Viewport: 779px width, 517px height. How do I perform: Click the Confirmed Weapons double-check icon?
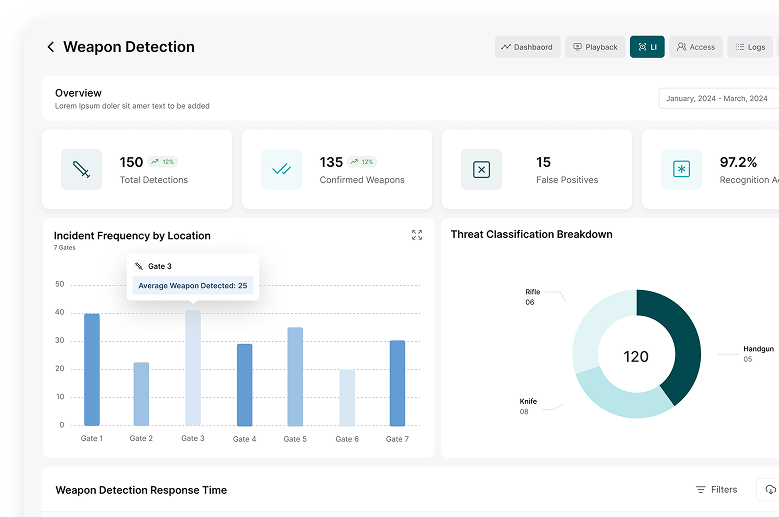point(281,170)
